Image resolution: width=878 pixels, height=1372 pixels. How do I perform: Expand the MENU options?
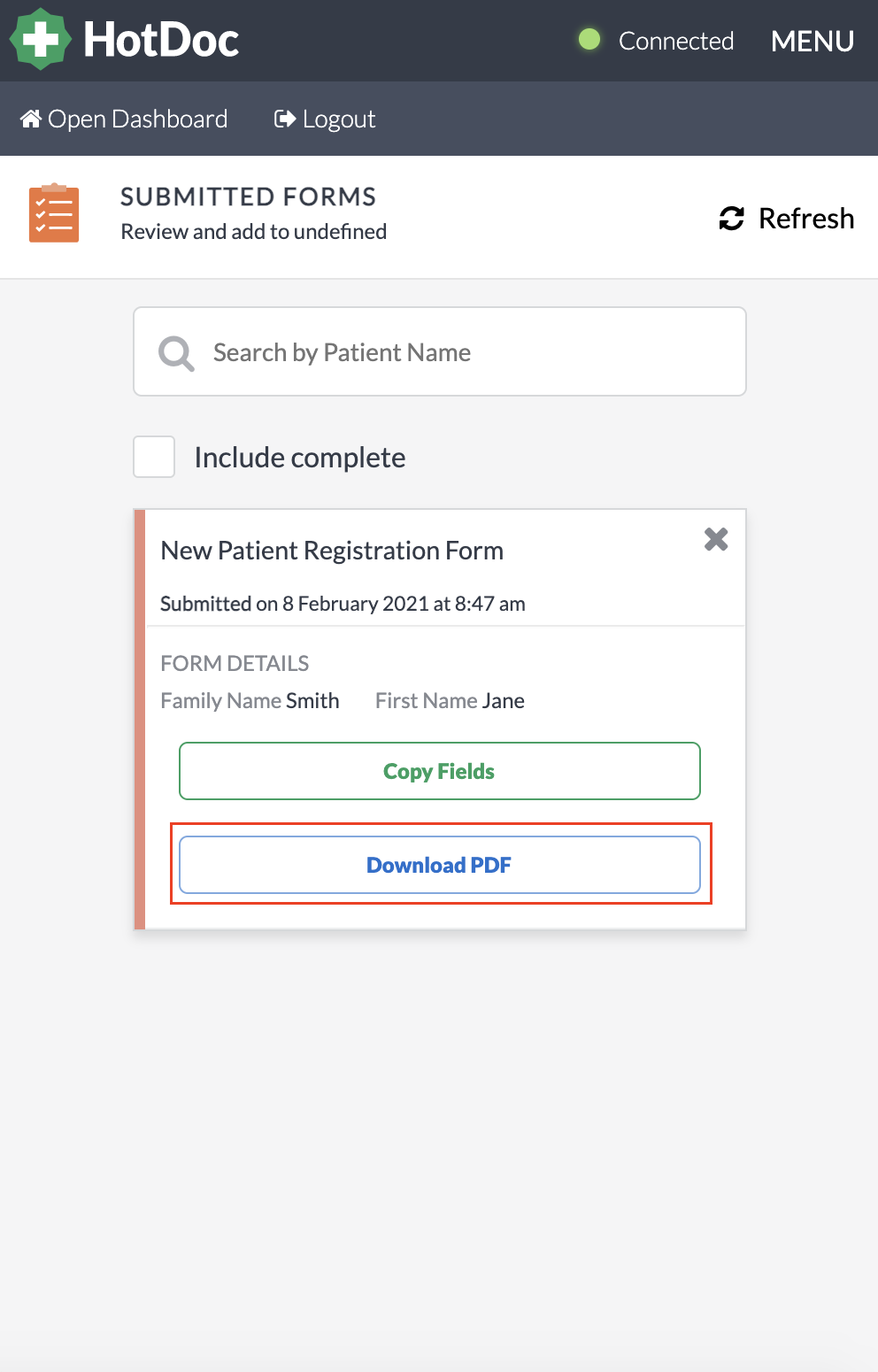point(812,41)
